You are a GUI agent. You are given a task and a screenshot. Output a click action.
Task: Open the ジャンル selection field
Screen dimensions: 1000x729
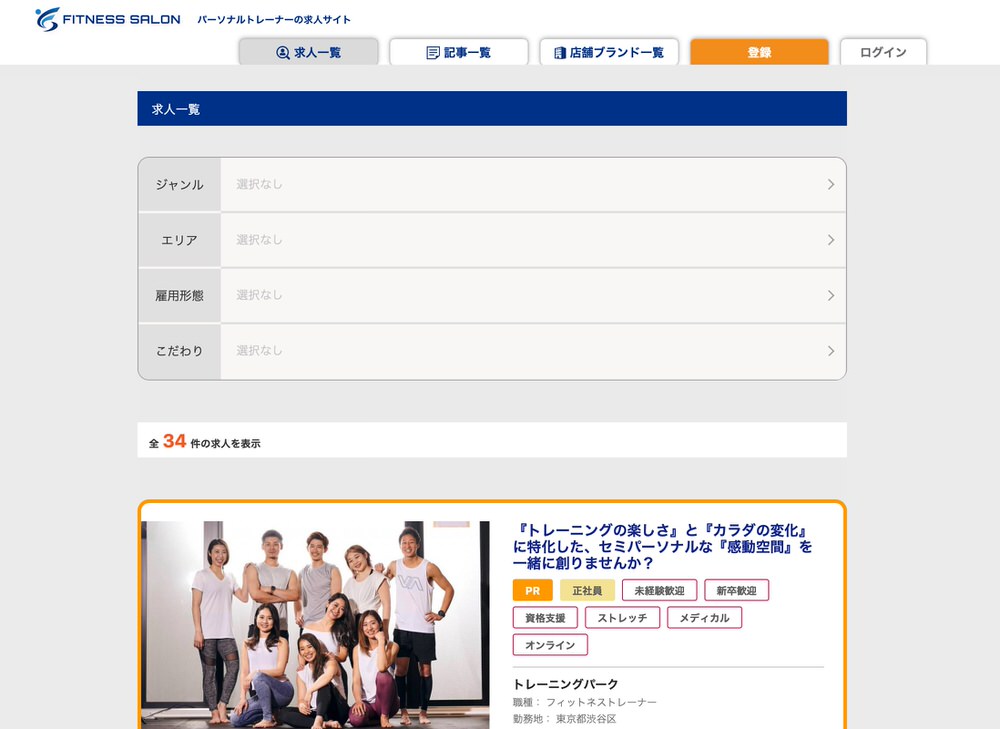[x=520, y=185]
